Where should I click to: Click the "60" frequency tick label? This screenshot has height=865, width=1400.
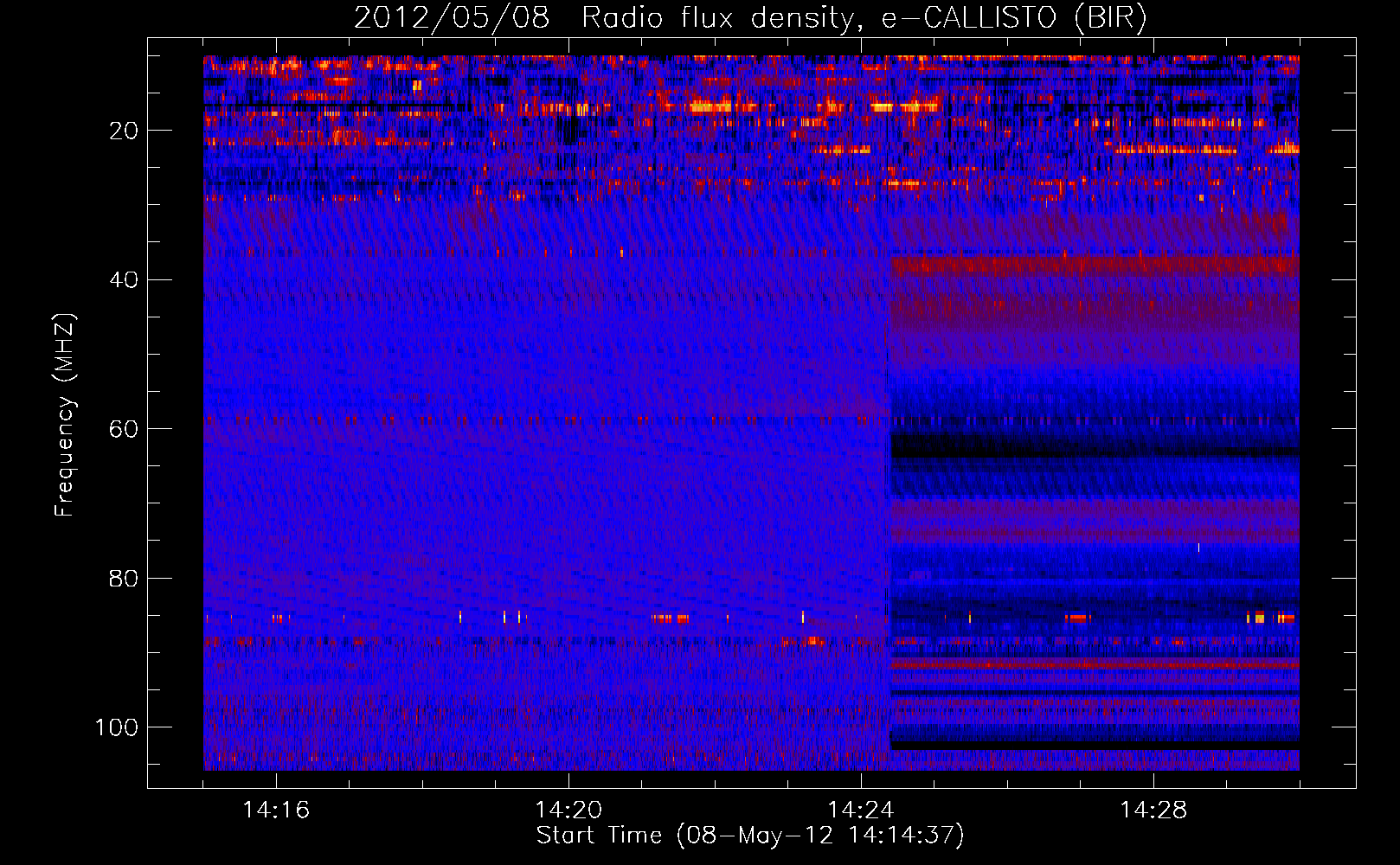[124, 430]
